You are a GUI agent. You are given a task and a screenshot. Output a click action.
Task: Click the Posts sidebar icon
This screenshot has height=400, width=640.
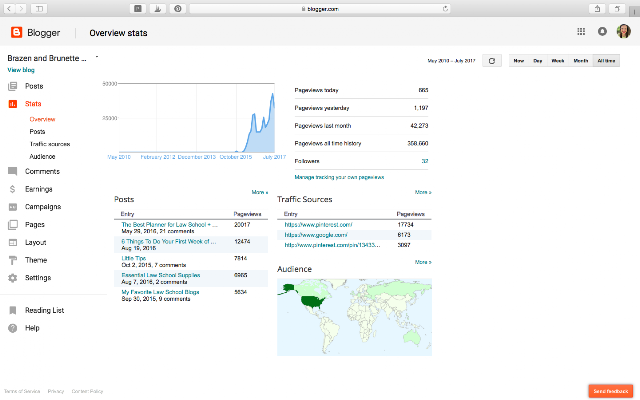point(13,86)
